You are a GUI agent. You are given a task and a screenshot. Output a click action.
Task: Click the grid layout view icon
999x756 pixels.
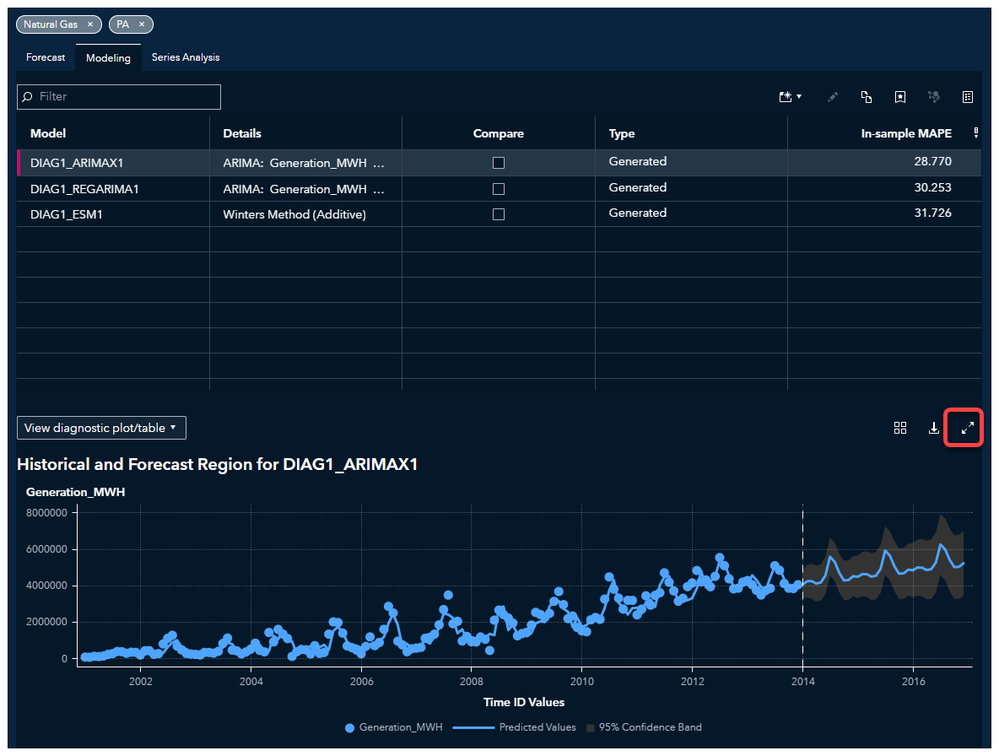coord(900,428)
